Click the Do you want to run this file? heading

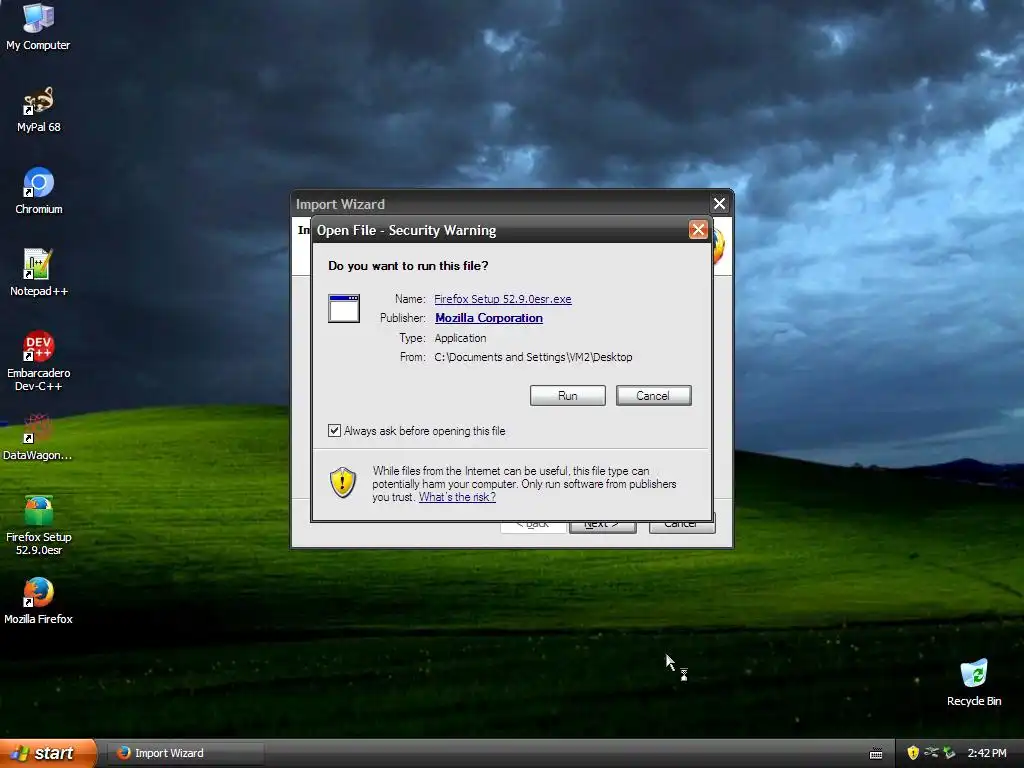point(408,266)
